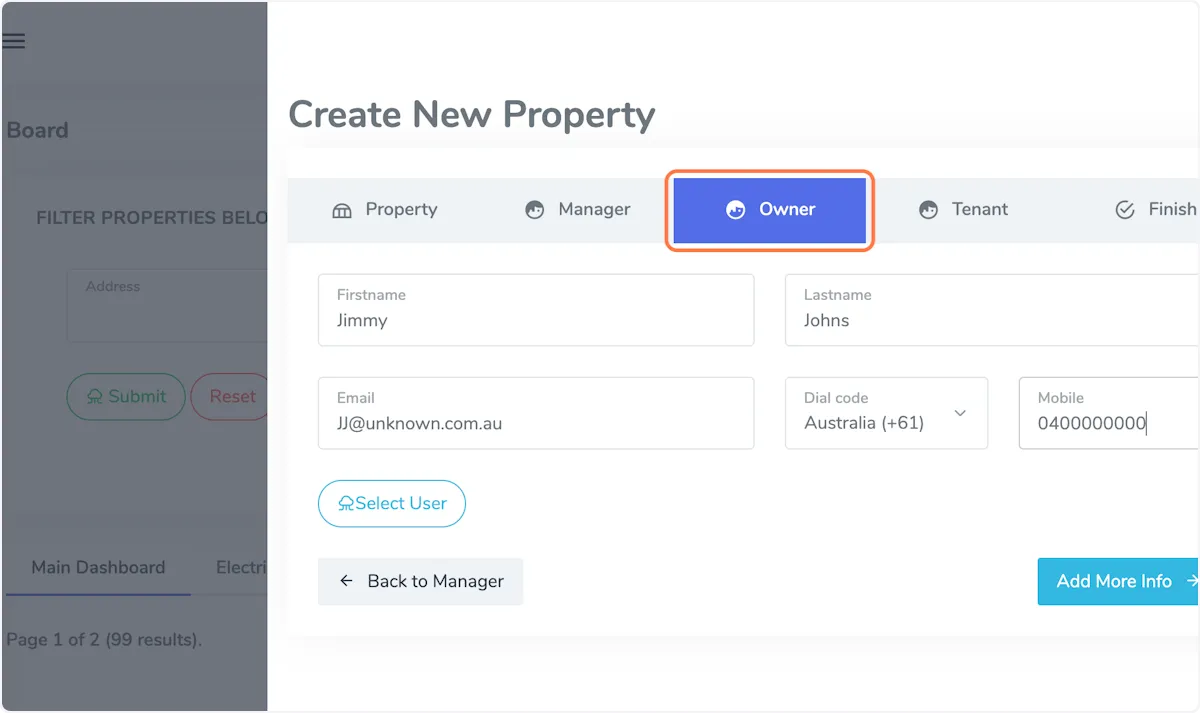Click the Dial code chevron arrow
Viewport: 1200px width, 713px height.
960,413
